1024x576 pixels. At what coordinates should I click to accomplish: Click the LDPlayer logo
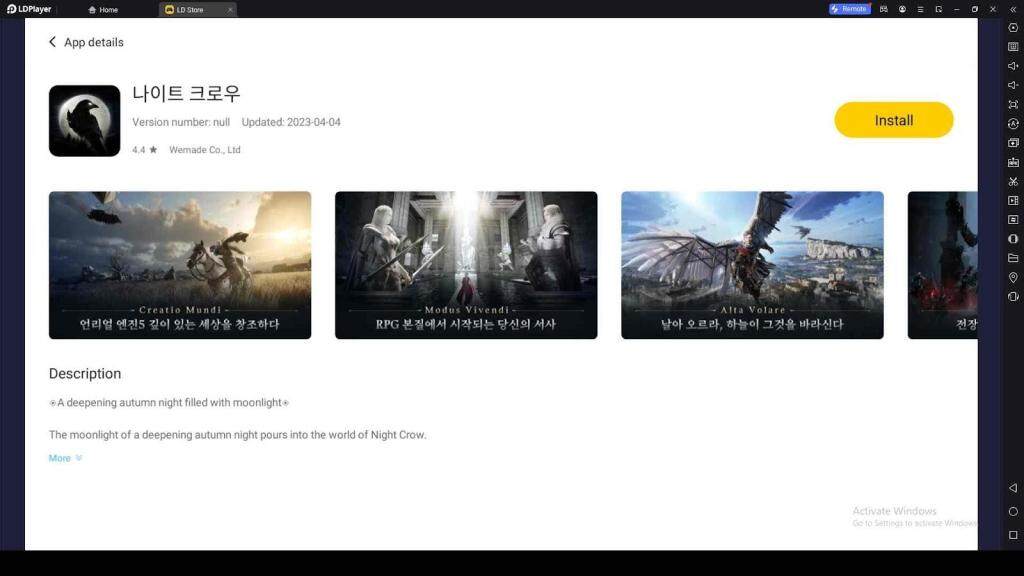coord(29,9)
